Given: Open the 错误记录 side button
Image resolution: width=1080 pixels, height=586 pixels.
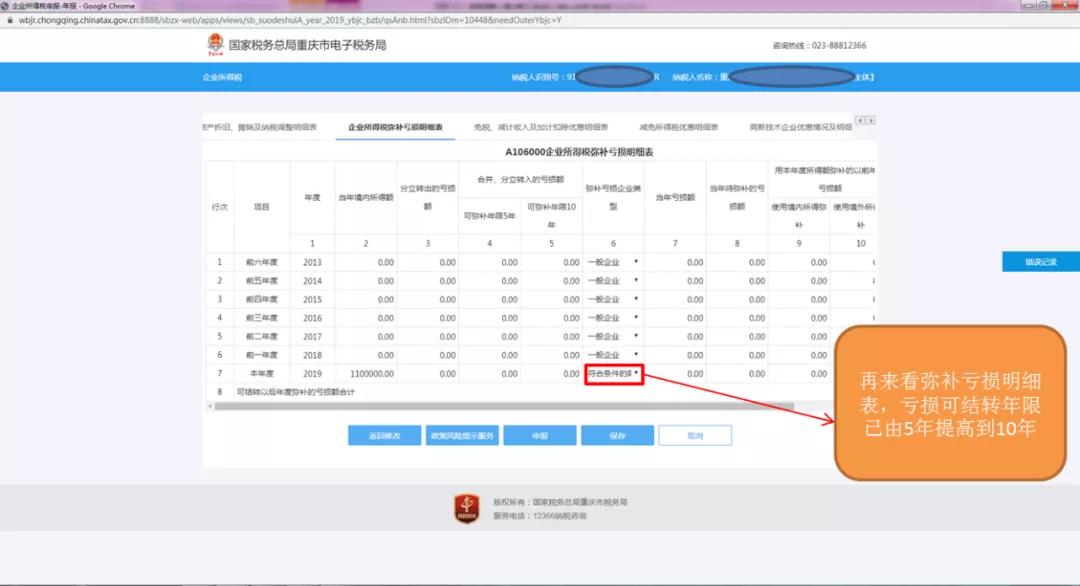Looking at the screenshot, I should point(1041,262).
